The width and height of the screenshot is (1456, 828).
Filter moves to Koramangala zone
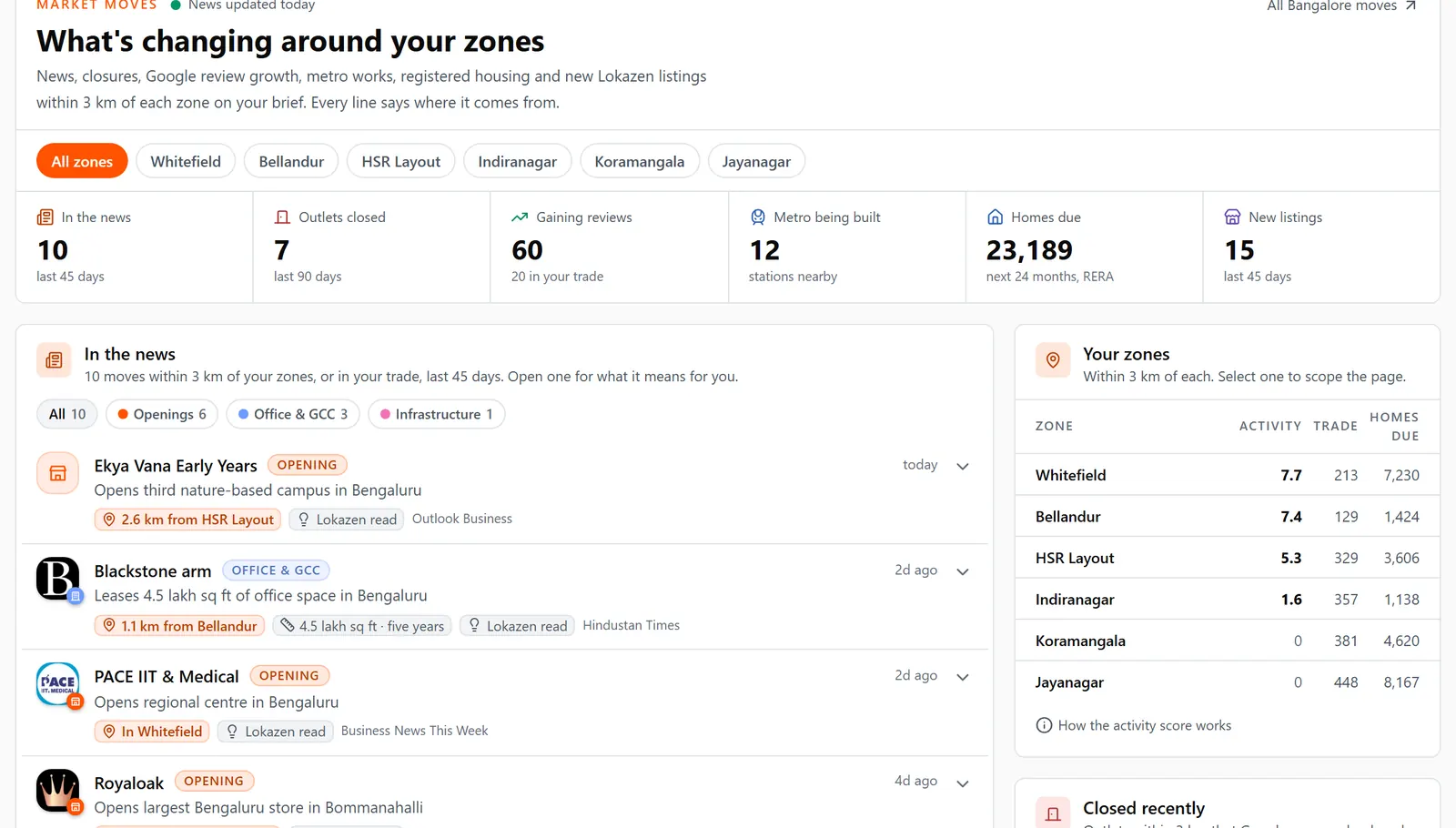click(x=640, y=161)
